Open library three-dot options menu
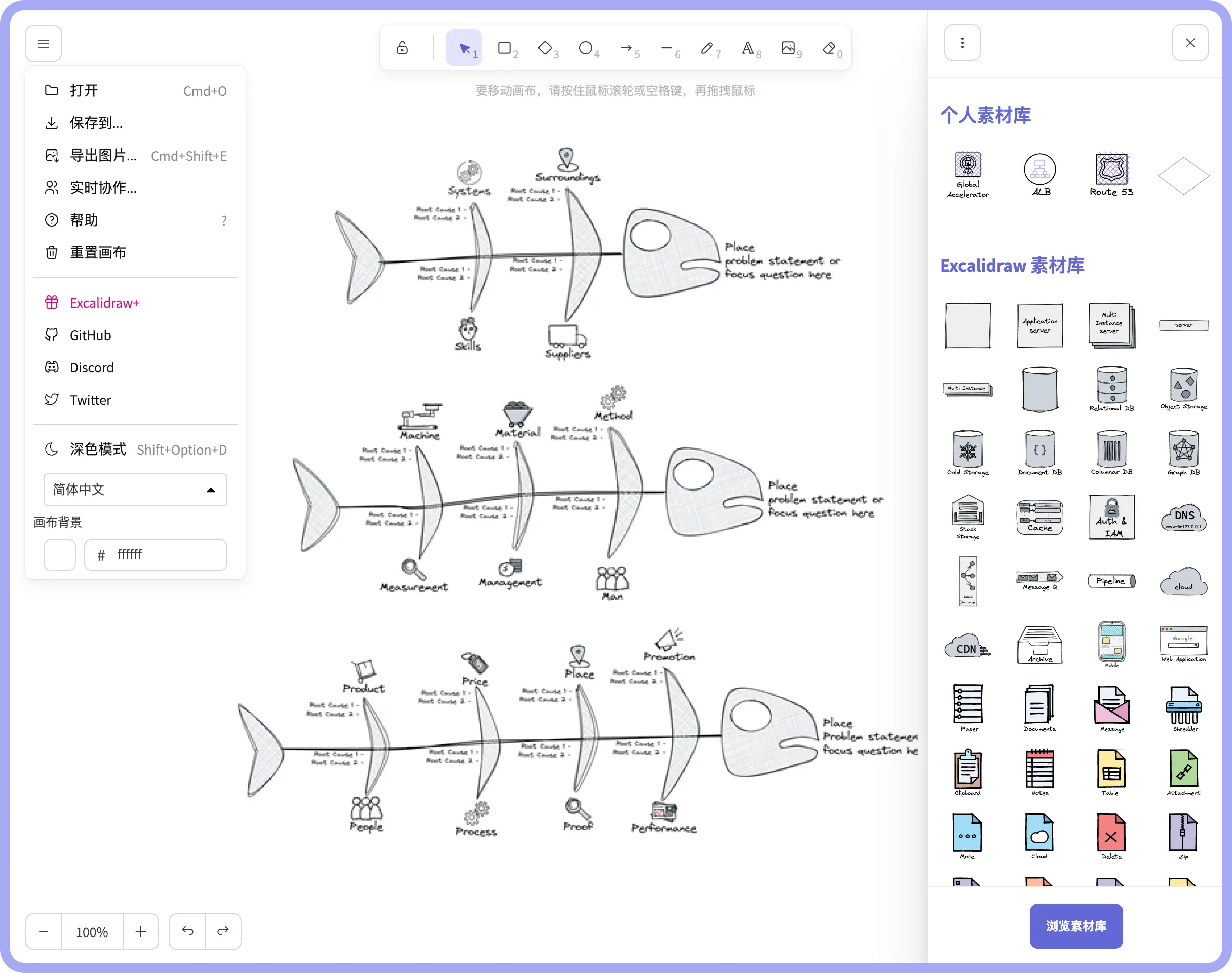 pyautogui.click(x=962, y=43)
